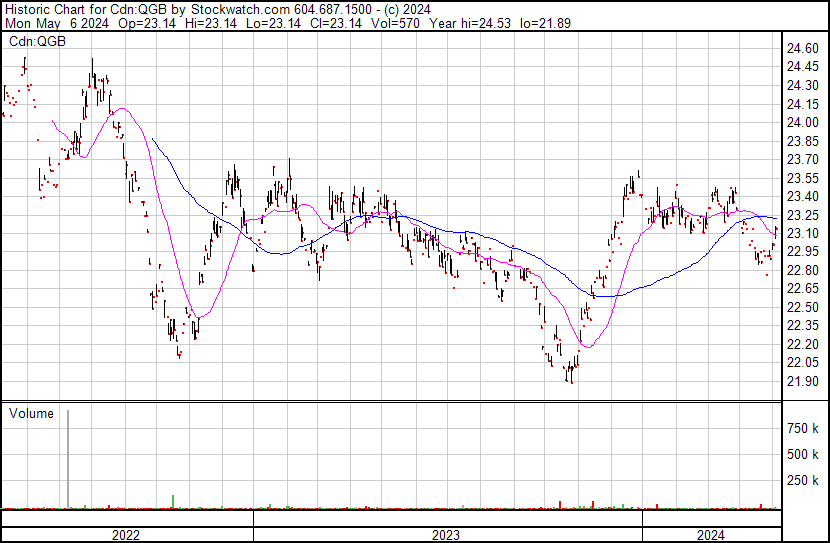Click the 23.25 price axis label
The image size is (830, 543).
coord(803,215)
